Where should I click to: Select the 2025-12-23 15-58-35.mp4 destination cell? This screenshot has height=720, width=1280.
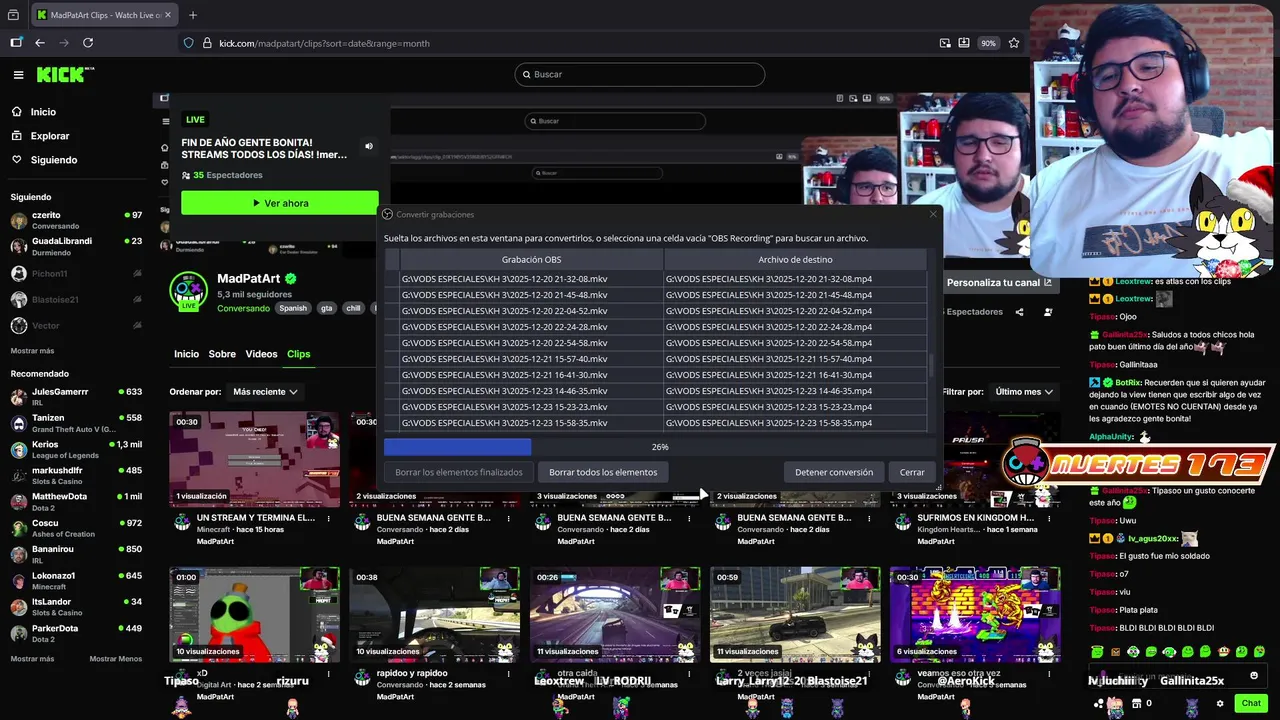(x=795, y=423)
